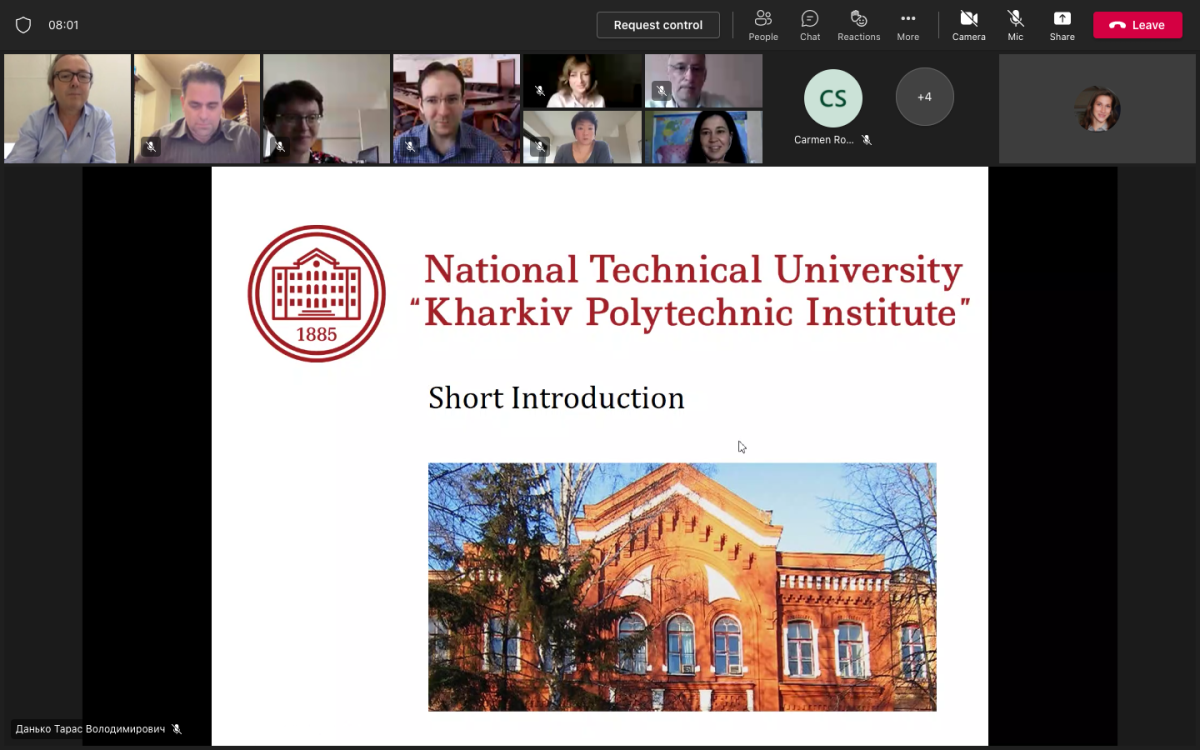Viewport: 1200px width, 750px height.
Task: Click the university logo on slide
Action: tap(317, 293)
